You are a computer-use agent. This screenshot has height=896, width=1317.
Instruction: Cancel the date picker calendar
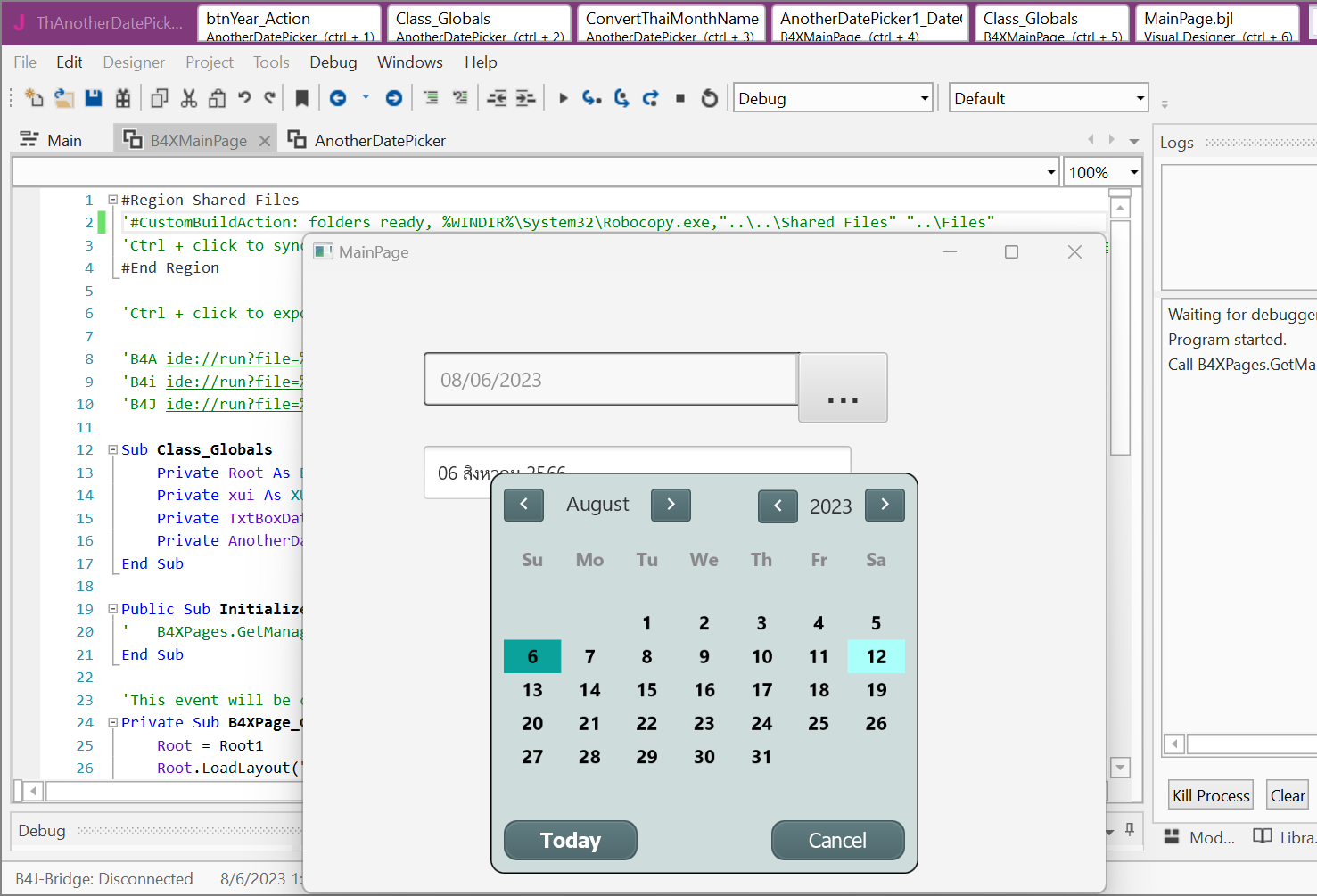837,841
